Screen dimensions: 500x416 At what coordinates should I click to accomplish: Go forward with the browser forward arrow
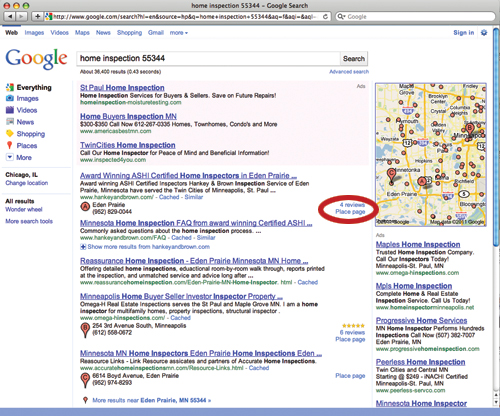point(21,16)
